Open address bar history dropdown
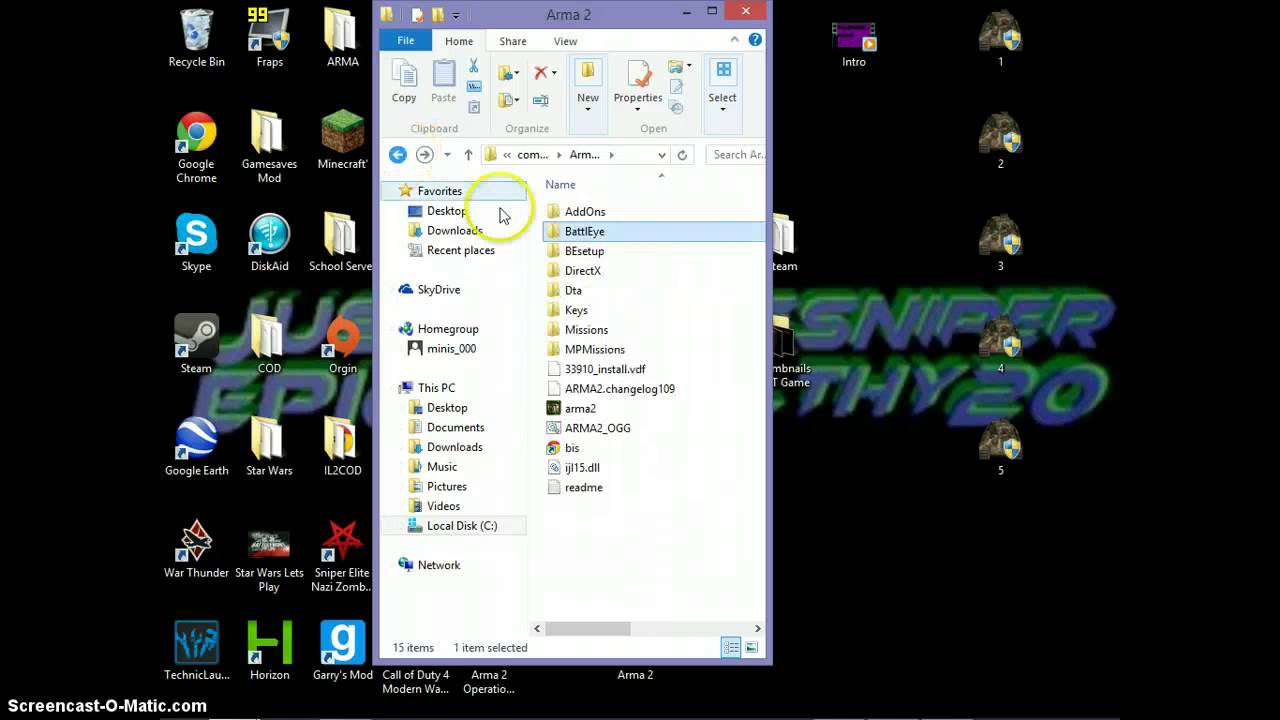Image resolution: width=1280 pixels, height=720 pixels. (661, 155)
